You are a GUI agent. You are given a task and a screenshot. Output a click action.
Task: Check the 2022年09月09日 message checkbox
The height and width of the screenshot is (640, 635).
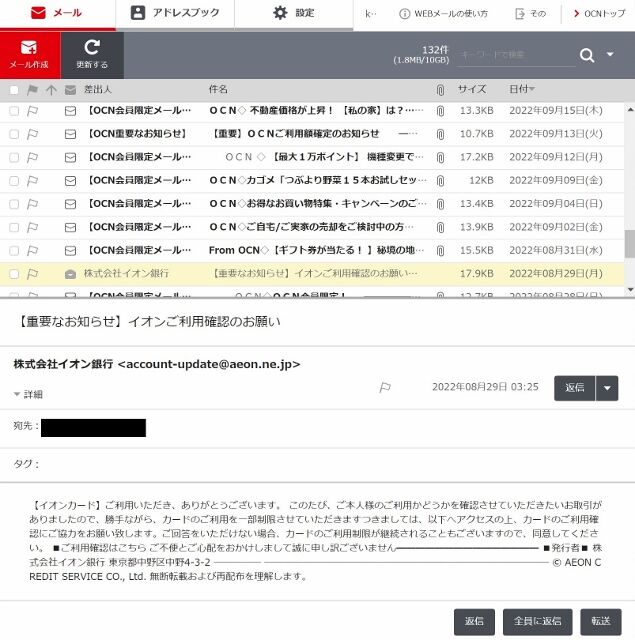coord(14,181)
